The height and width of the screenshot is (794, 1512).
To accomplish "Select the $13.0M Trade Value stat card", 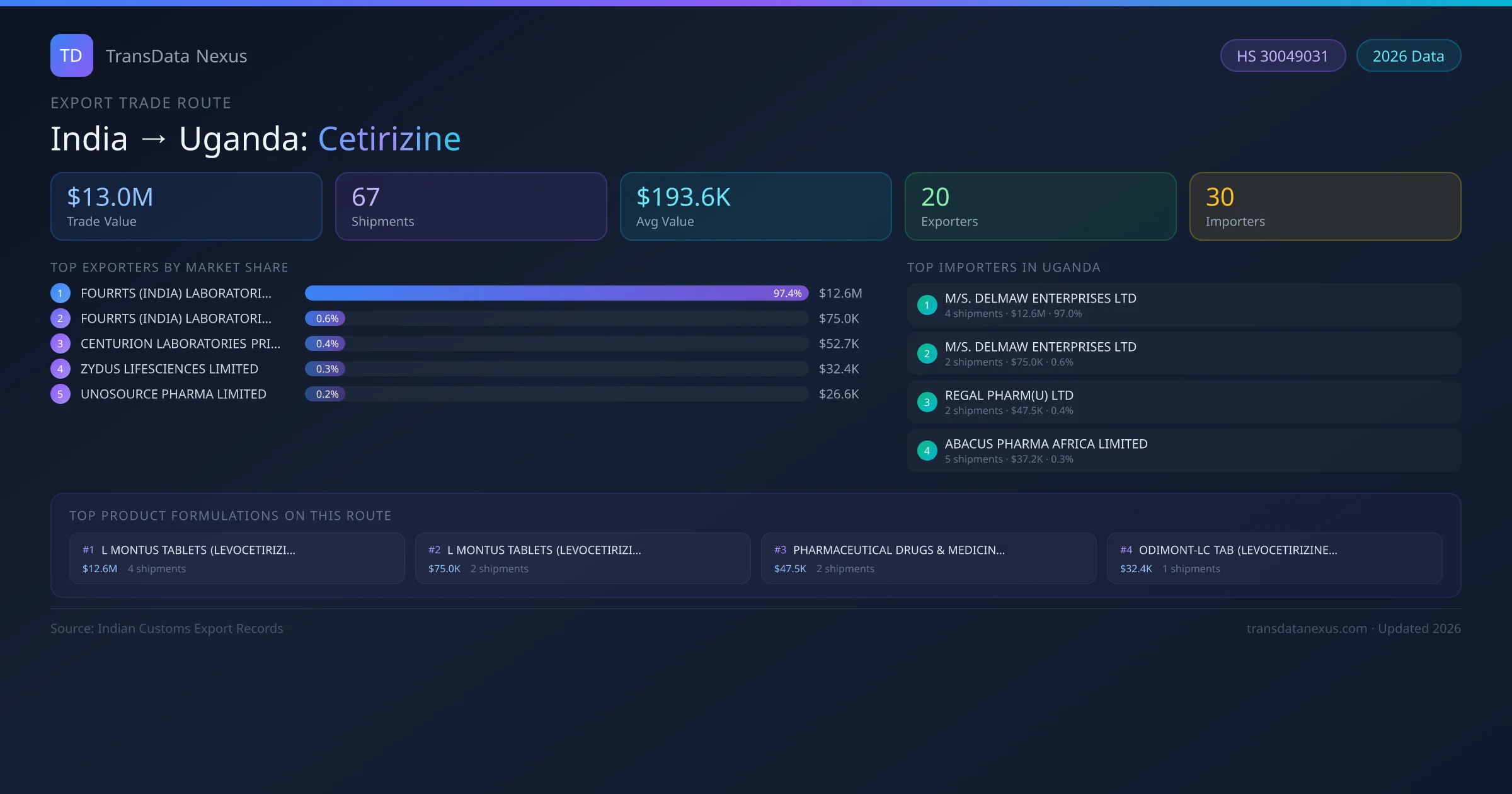I will 186,206.
